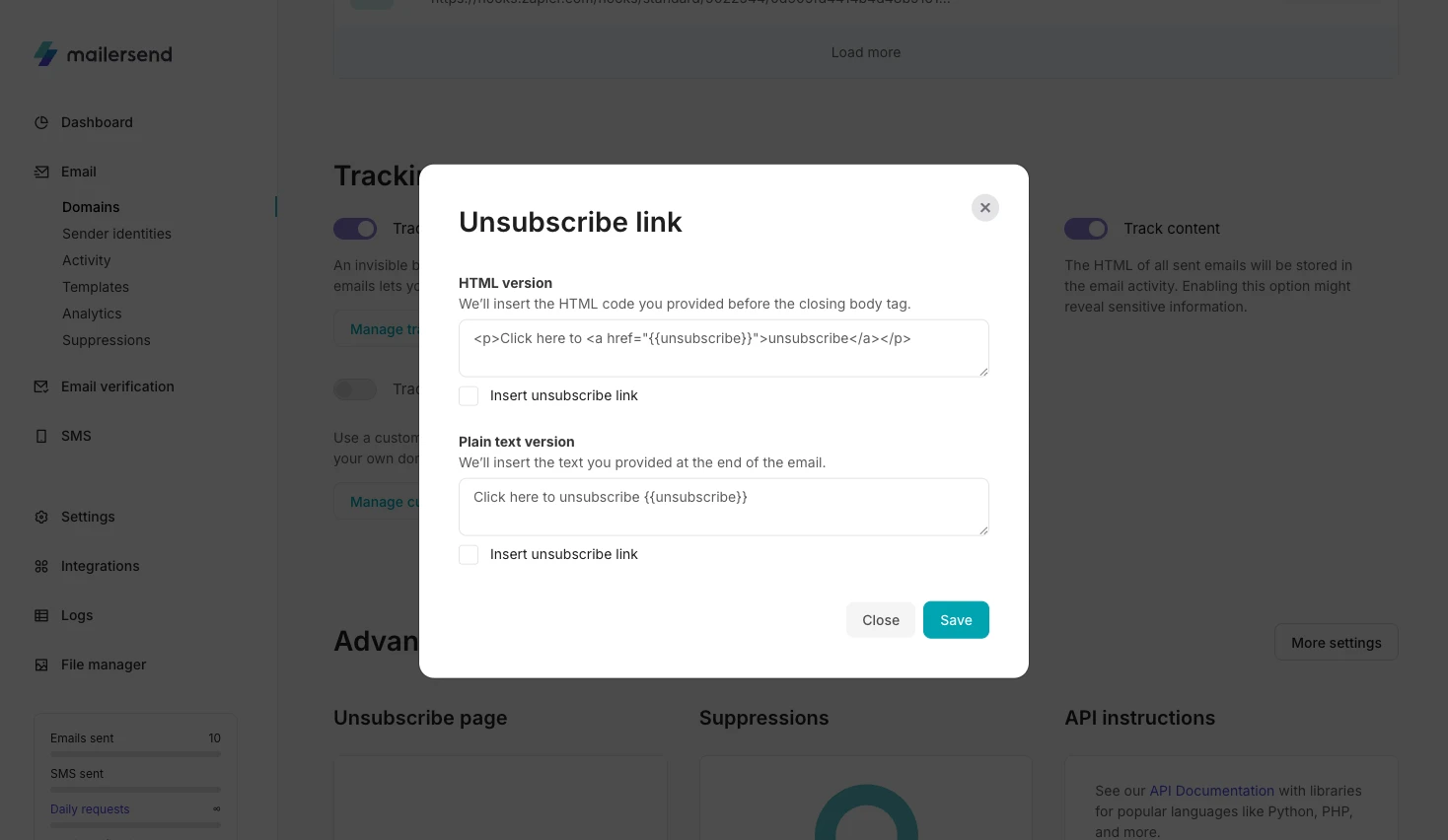The width and height of the screenshot is (1448, 840).
Task: Open the API Documentation link
Action: click(1211, 791)
